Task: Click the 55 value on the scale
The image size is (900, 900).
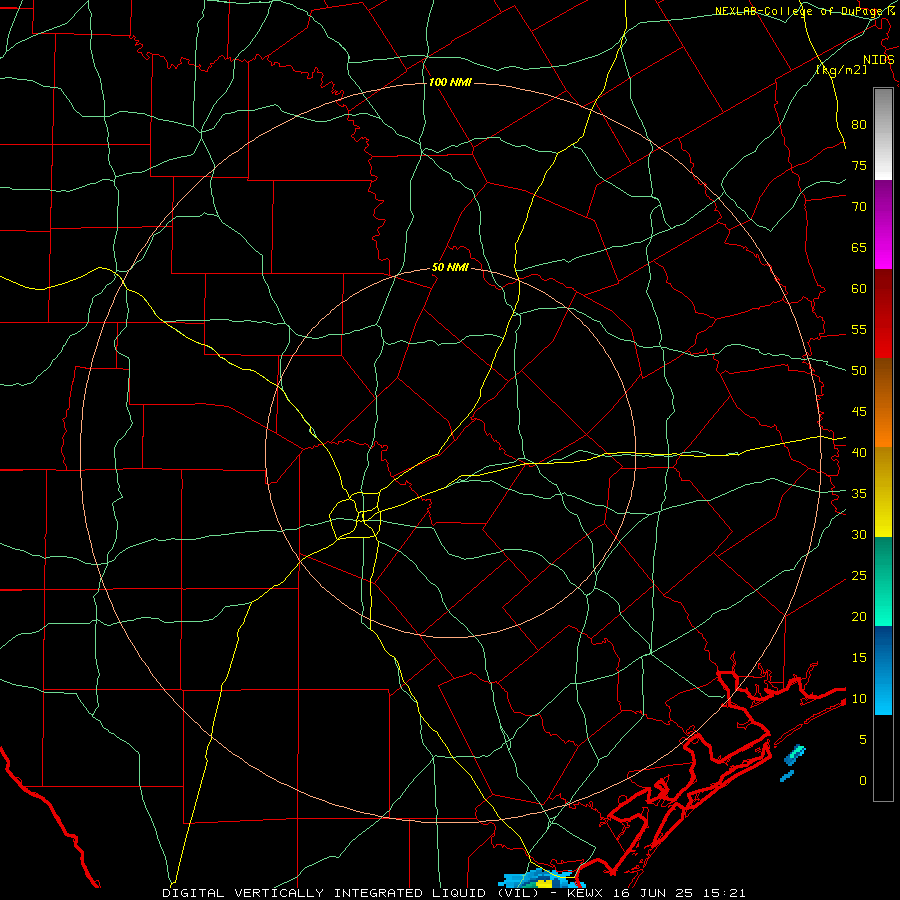Action: click(859, 329)
